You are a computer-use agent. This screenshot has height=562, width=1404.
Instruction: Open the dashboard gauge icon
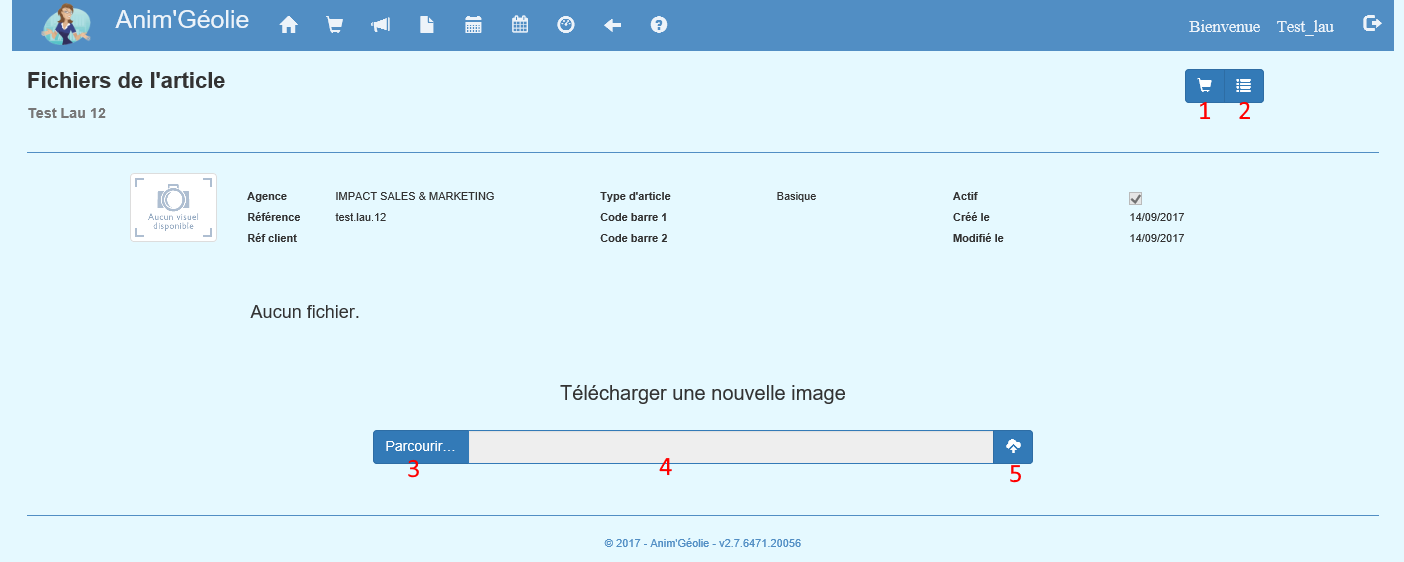(x=566, y=26)
